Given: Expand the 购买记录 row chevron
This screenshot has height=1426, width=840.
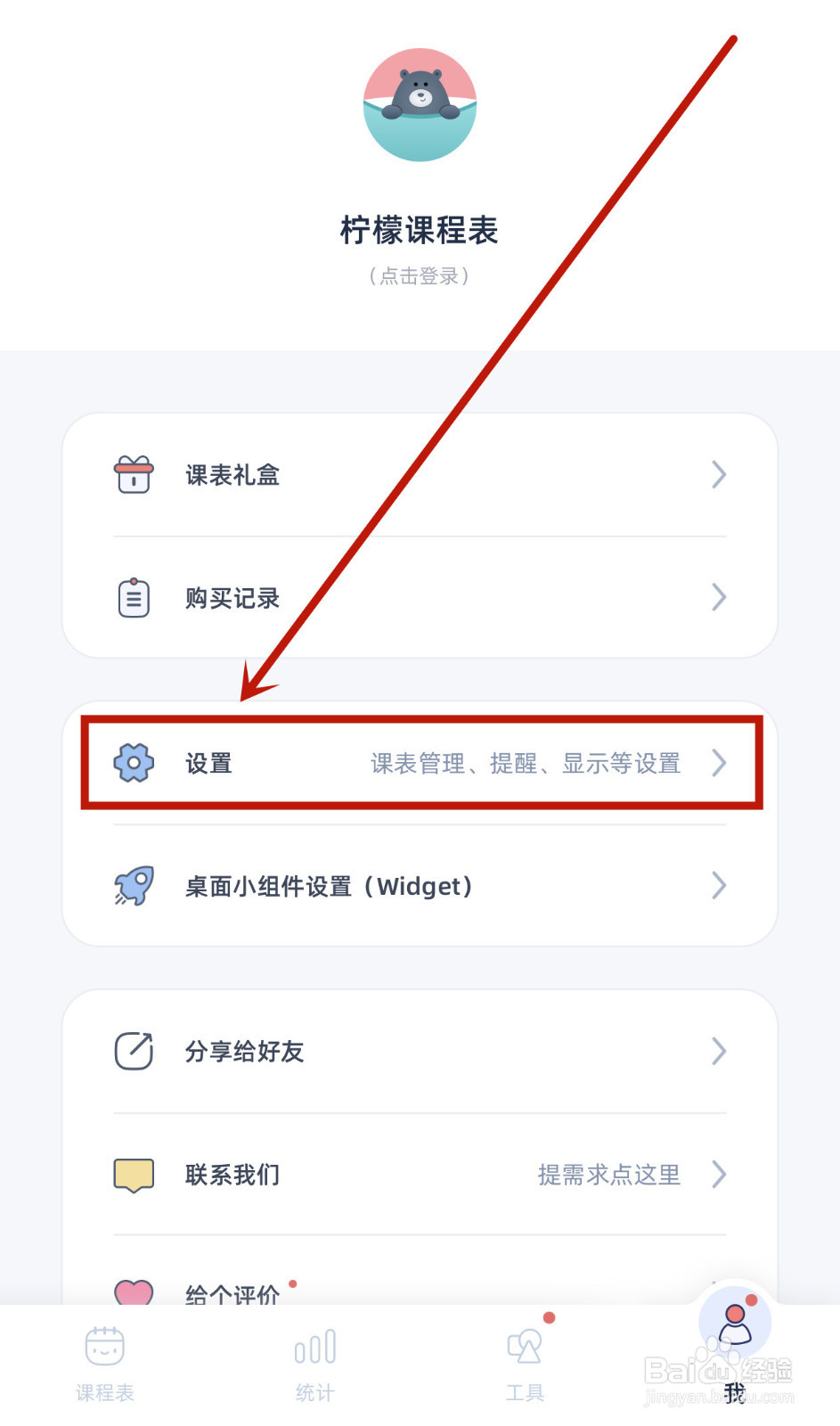Looking at the screenshot, I should (719, 597).
